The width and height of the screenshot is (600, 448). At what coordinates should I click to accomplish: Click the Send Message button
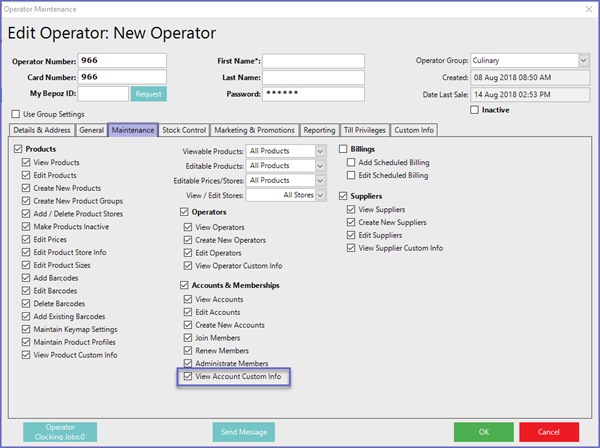243,432
